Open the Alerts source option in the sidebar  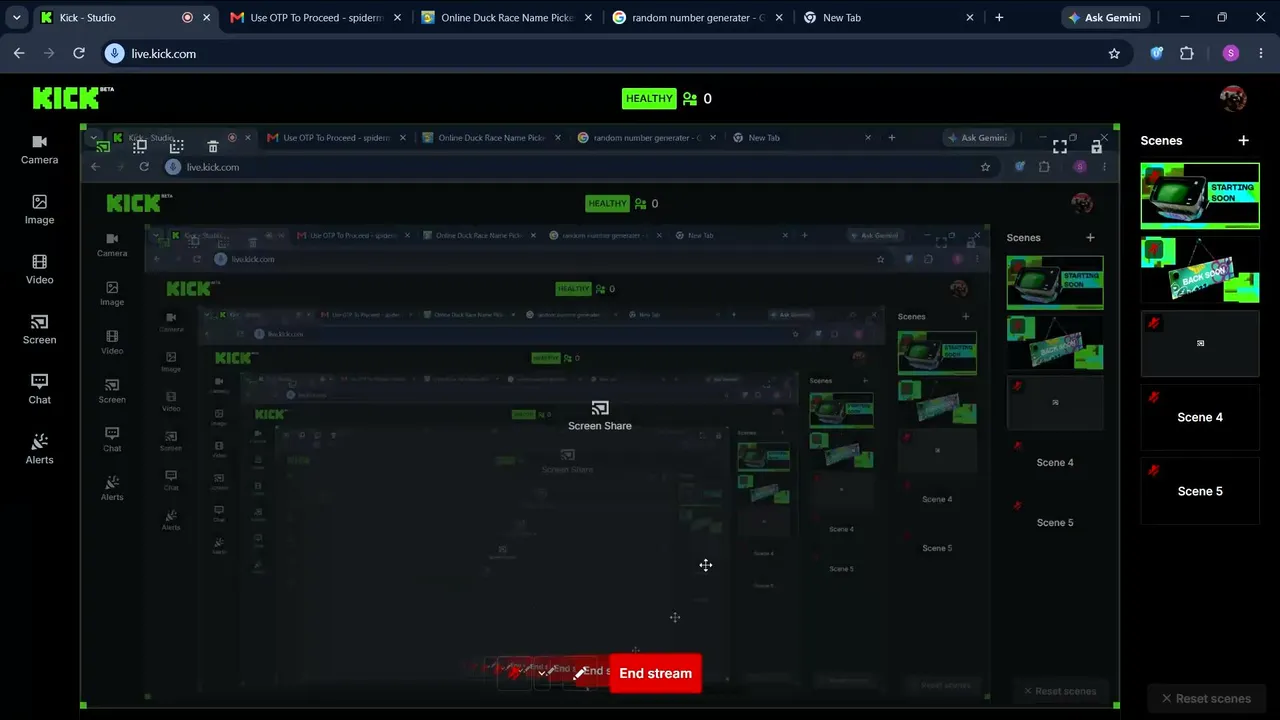pyautogui.click(x=40, y=449)
